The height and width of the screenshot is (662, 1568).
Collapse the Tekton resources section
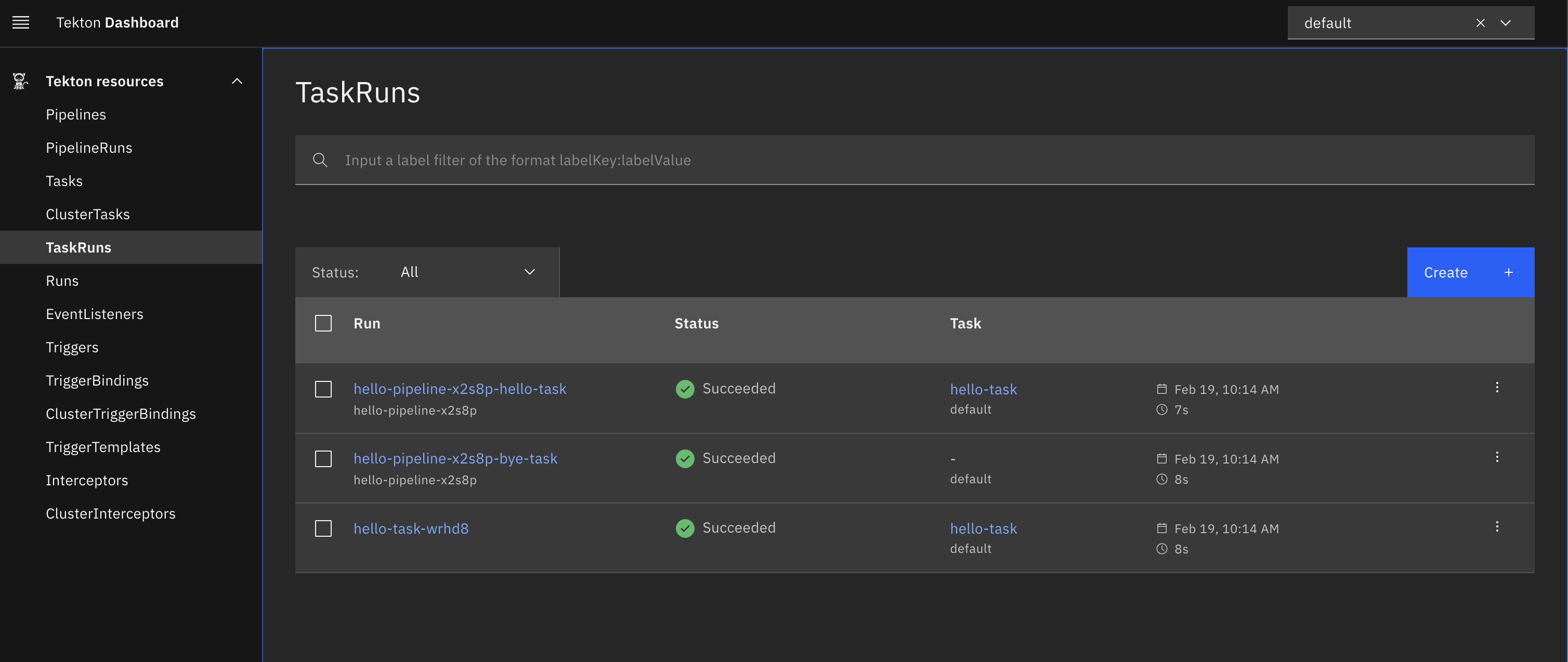[237, 81]
